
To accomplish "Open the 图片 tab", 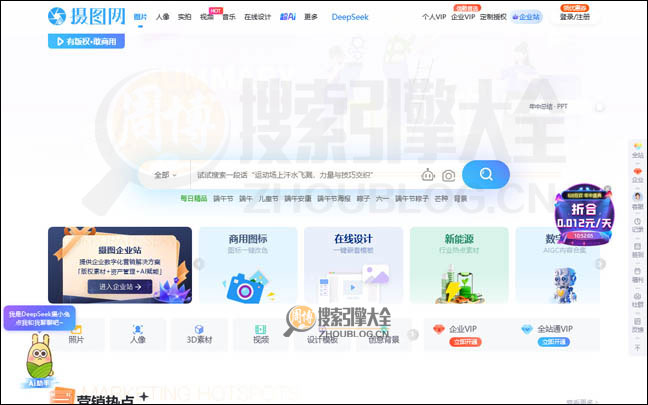I will (x=140, y=17).
